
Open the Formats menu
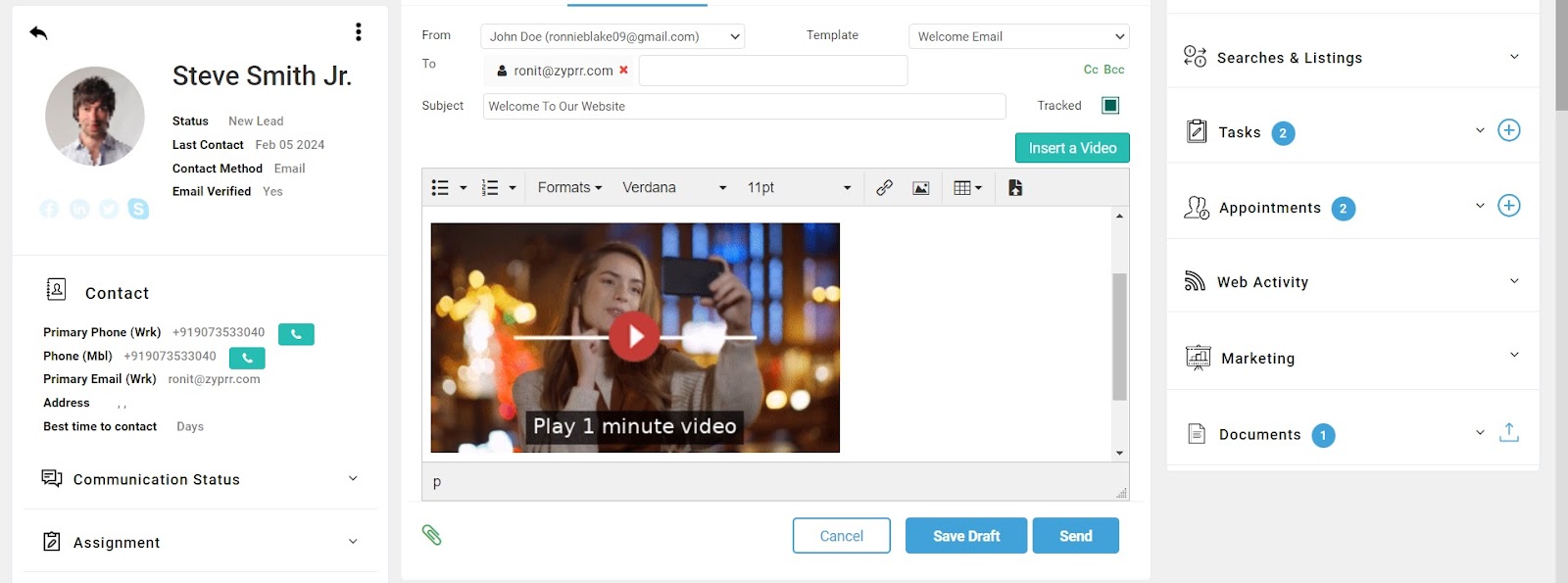coord(569,187)
